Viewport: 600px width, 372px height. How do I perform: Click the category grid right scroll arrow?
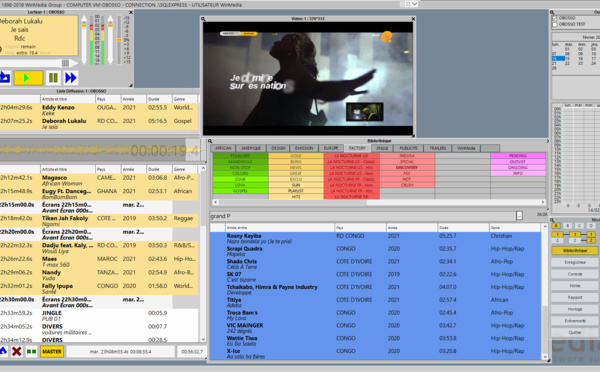(x=543, y=202)
